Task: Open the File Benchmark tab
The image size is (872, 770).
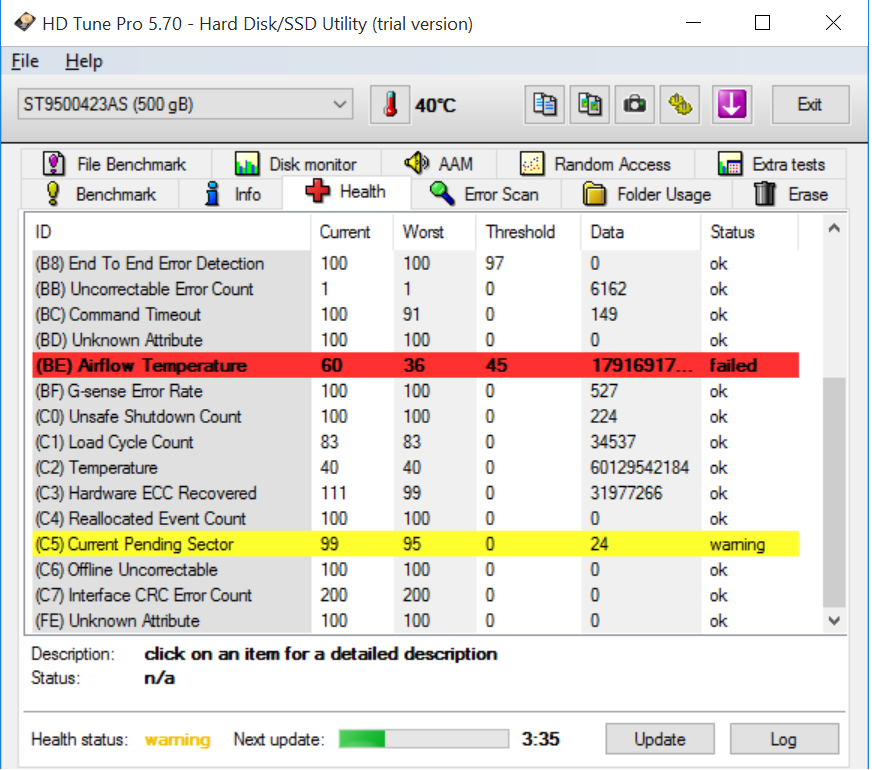Action: pyautogui.click(x=116, y=164)
